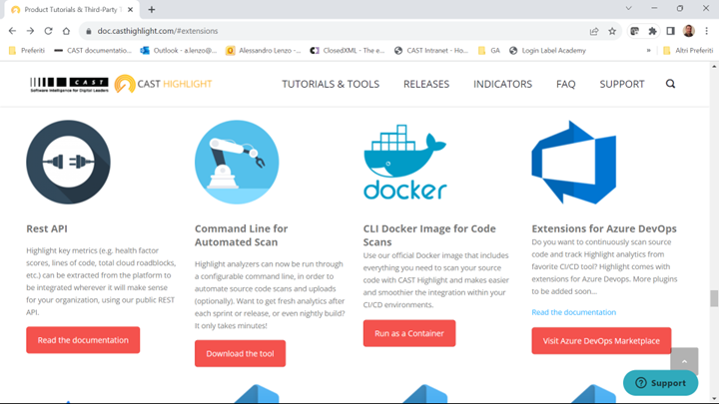The width and height of the screenshot is (719, 404).
Task: Click the padlock site info icon
Action: [x=88, y=31]
